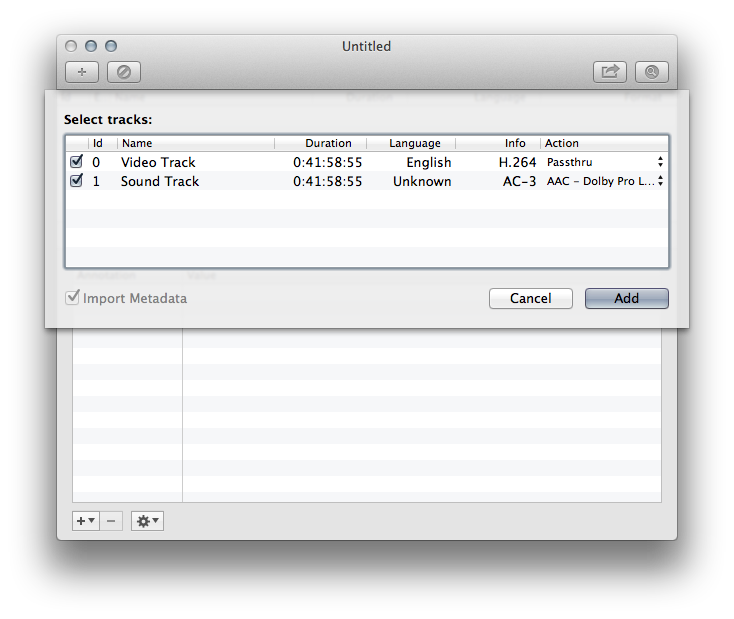Image resolution: width=734 pixels, height=619 pixels.
Task: Zoom the Untitled window
Action: click(111, 46)
